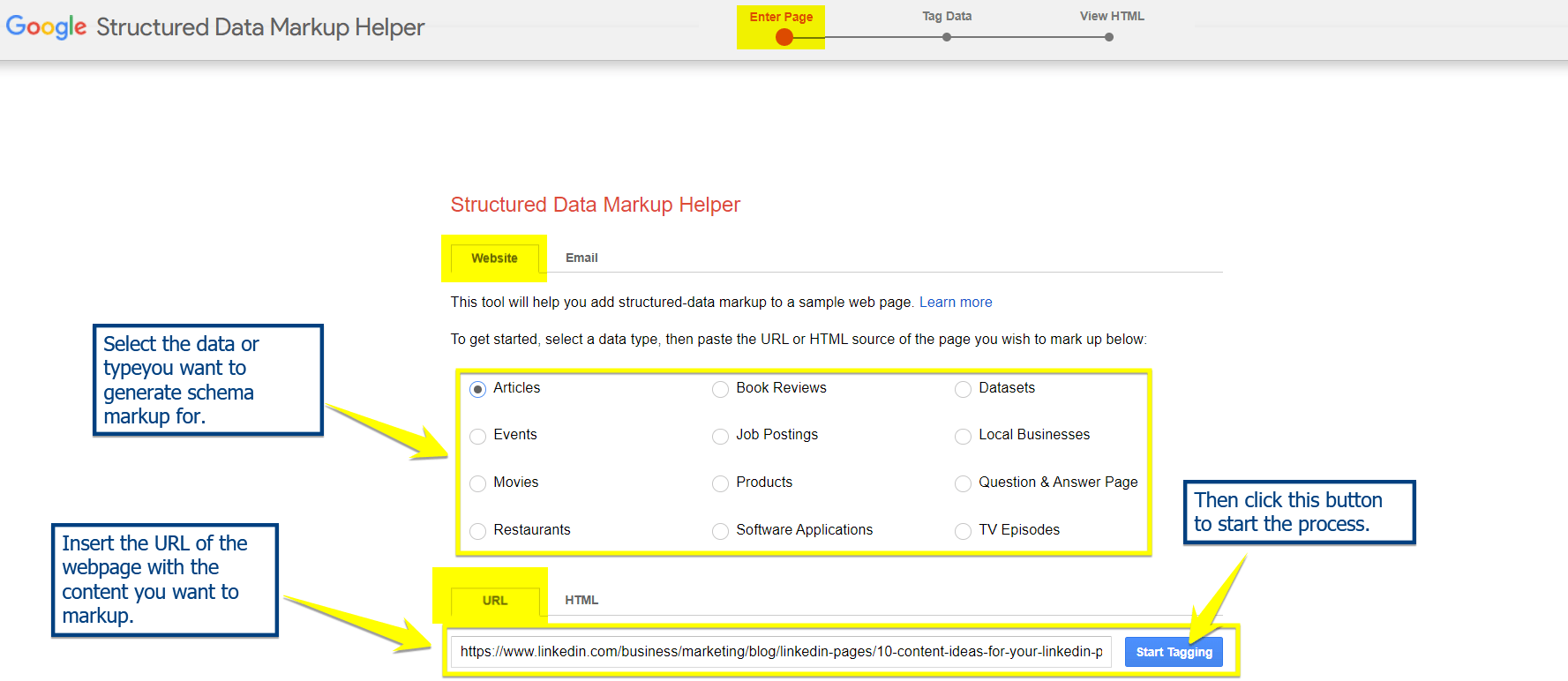Select the Events data type option
The width and height of the screenshot is (1568, 681).
477,437
